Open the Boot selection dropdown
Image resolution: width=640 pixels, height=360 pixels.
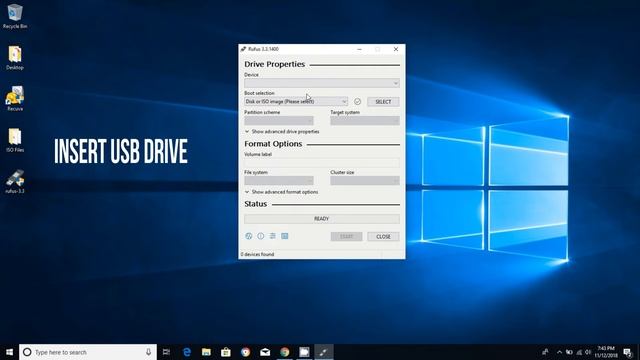click(296, 101)
